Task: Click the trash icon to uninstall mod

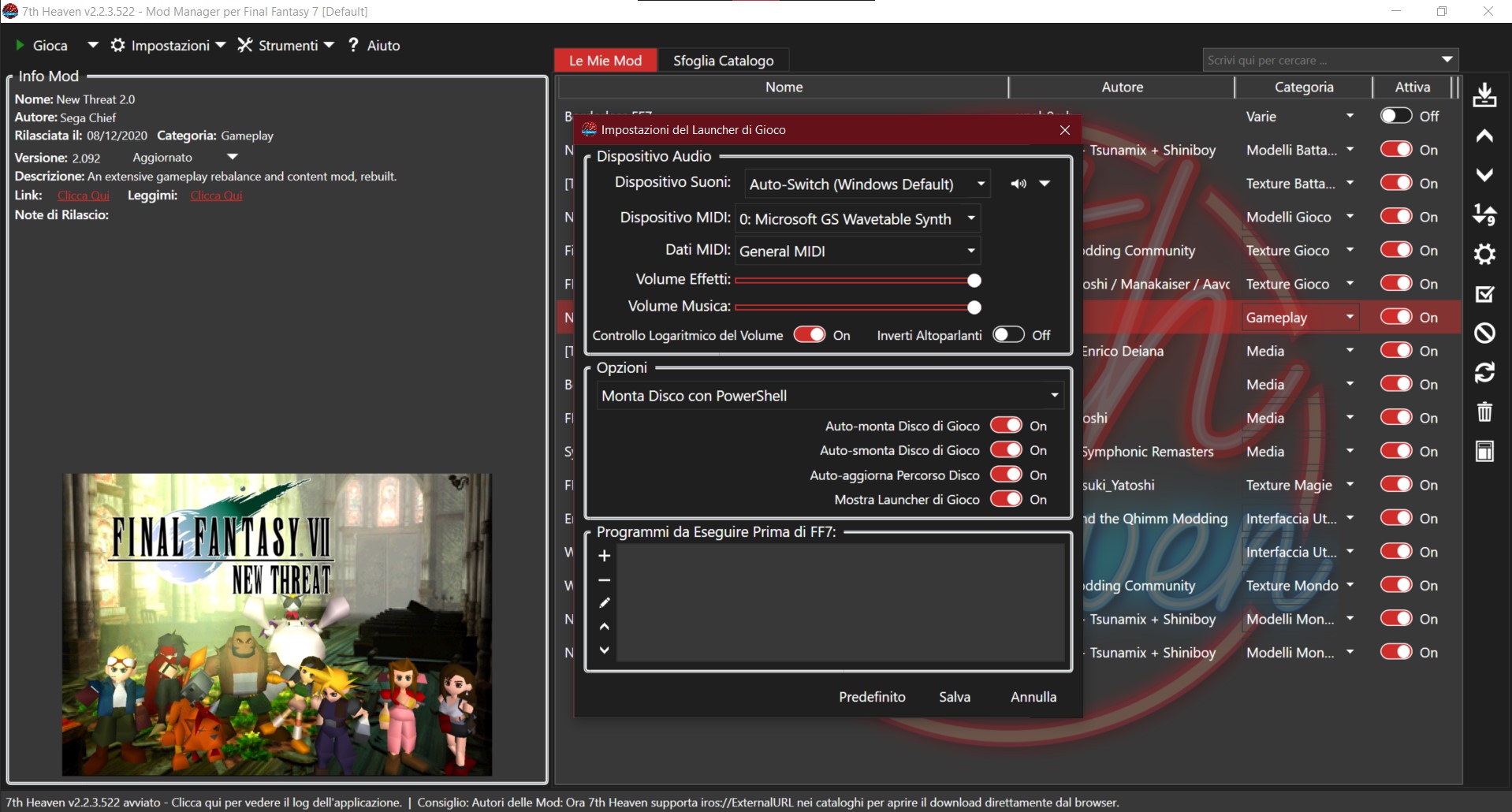Action: point(1484,412)
